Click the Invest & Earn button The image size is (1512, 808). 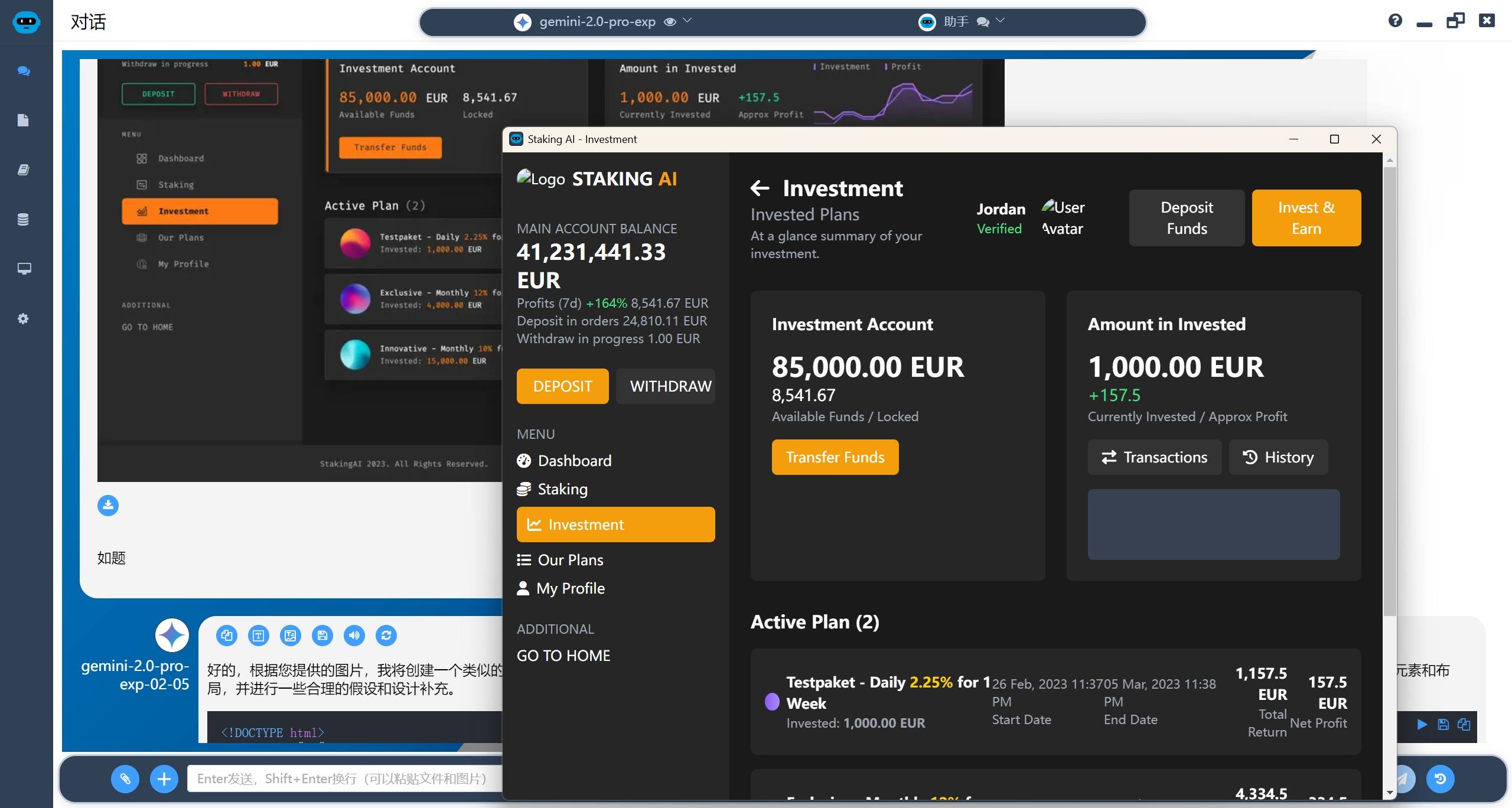click(1306, 218)
